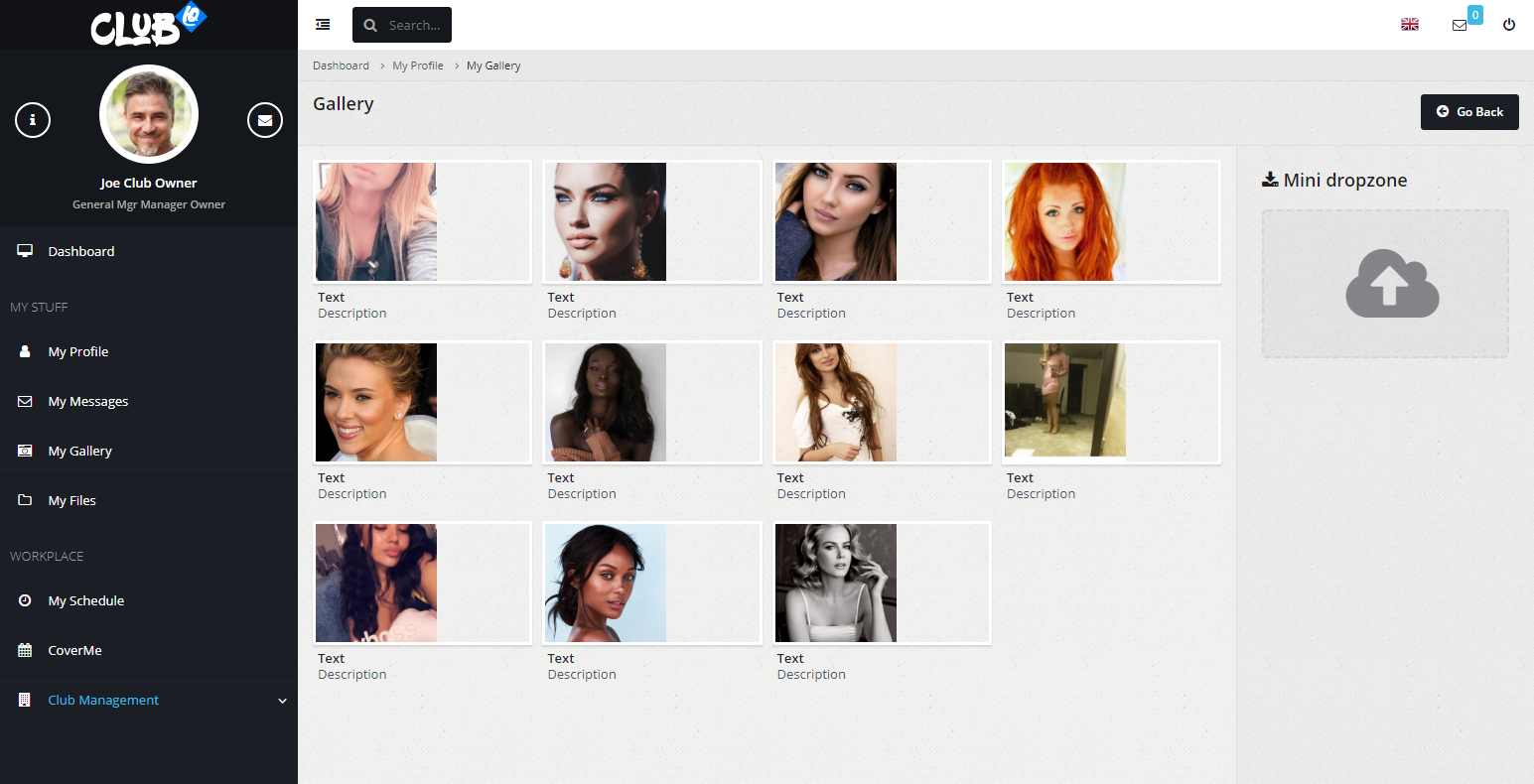Open My Messages in sidebar

[149, 401]
